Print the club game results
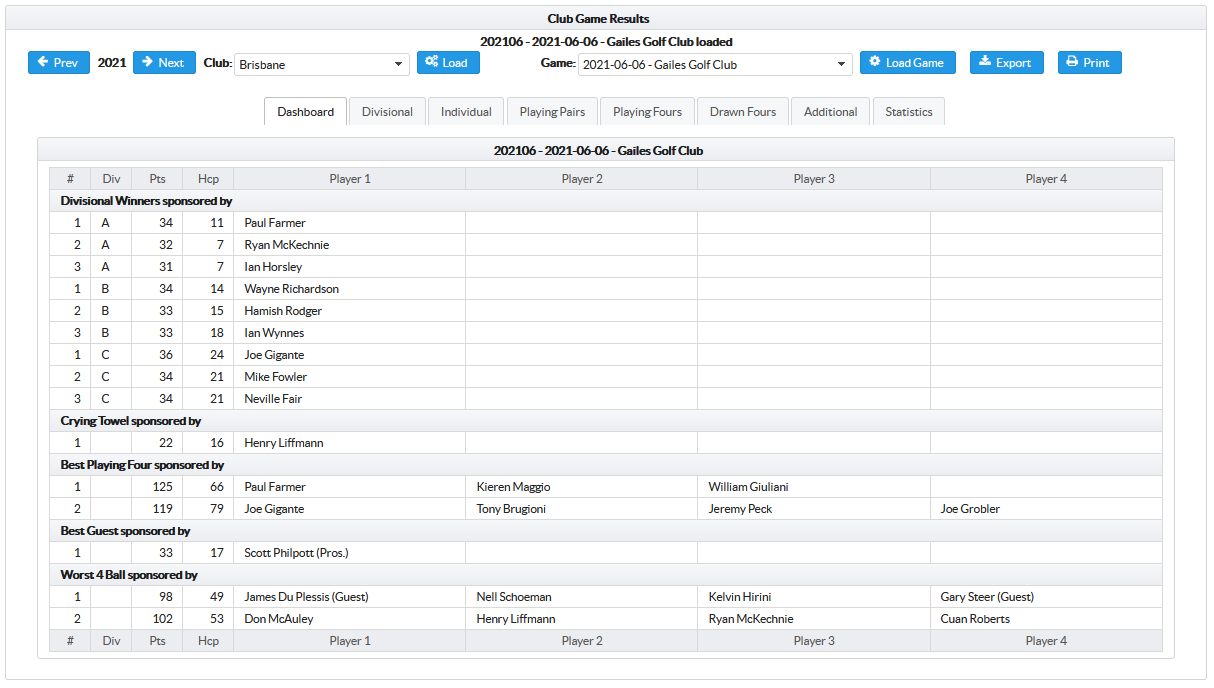1214x688 pixels. pyautogui.click(x=1089, y=62)
